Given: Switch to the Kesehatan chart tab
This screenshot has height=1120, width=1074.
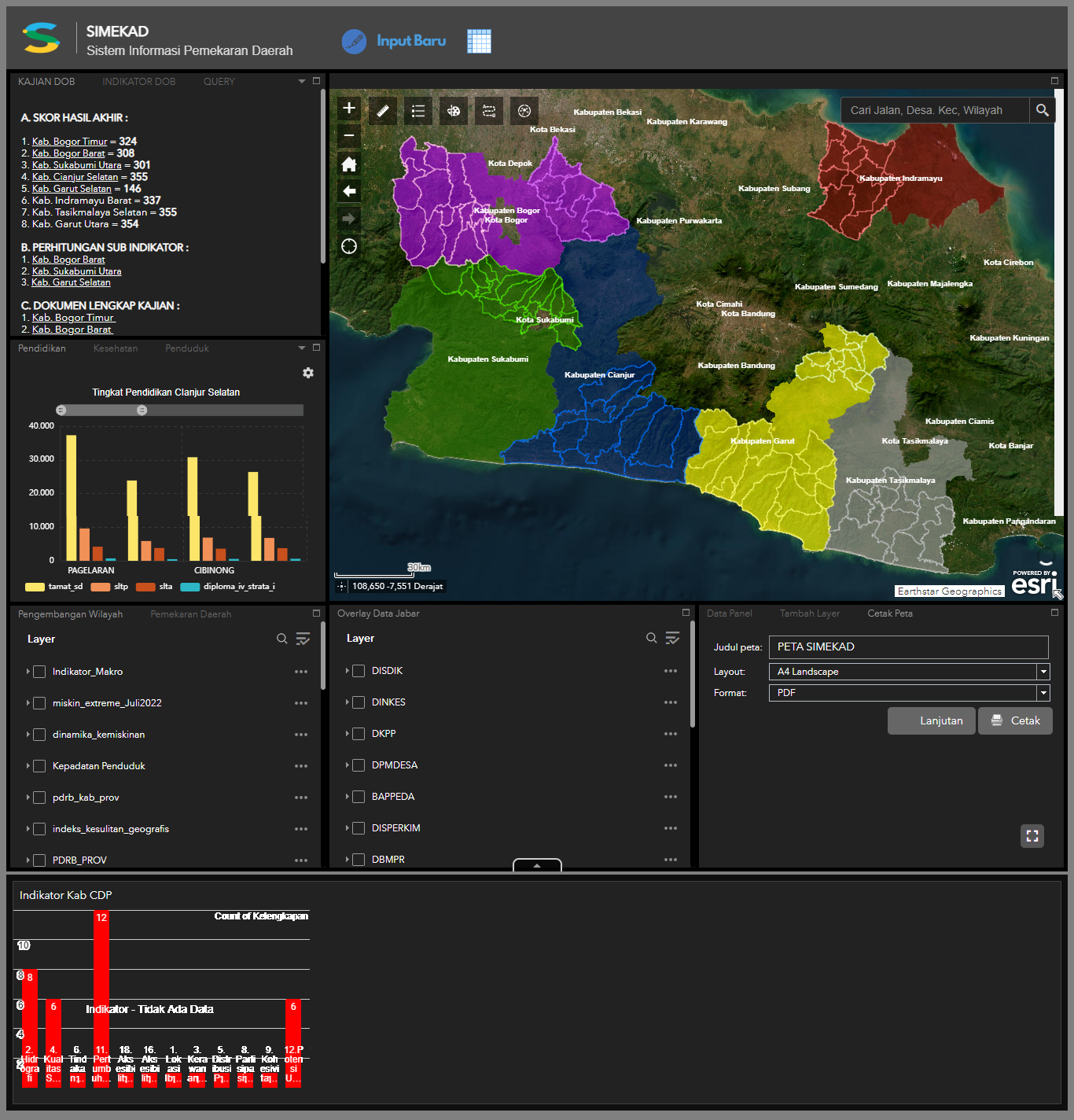Looking at the screenshot, I should [116, 348].
